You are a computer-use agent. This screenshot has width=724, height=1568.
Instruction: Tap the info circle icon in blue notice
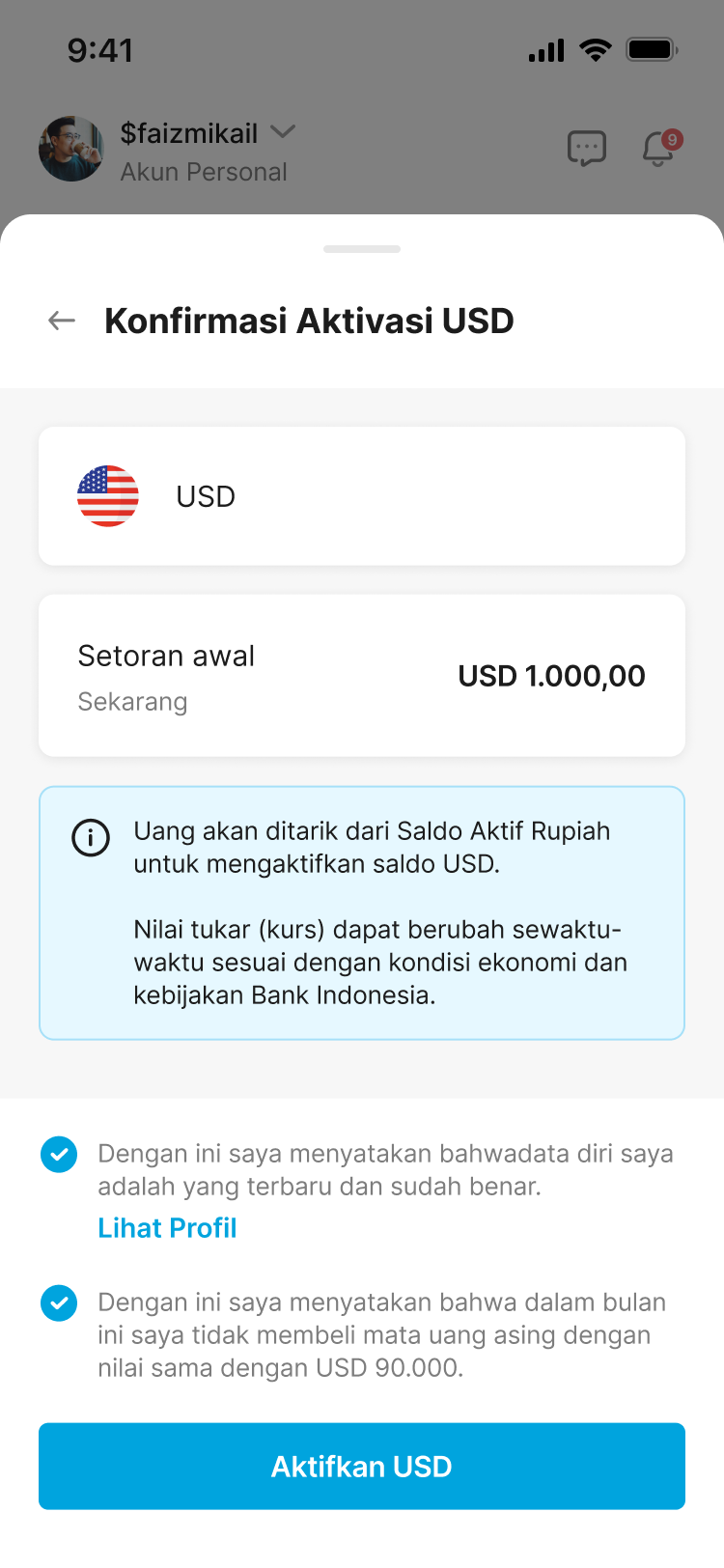pyautogui.click(x=91, y=837)
